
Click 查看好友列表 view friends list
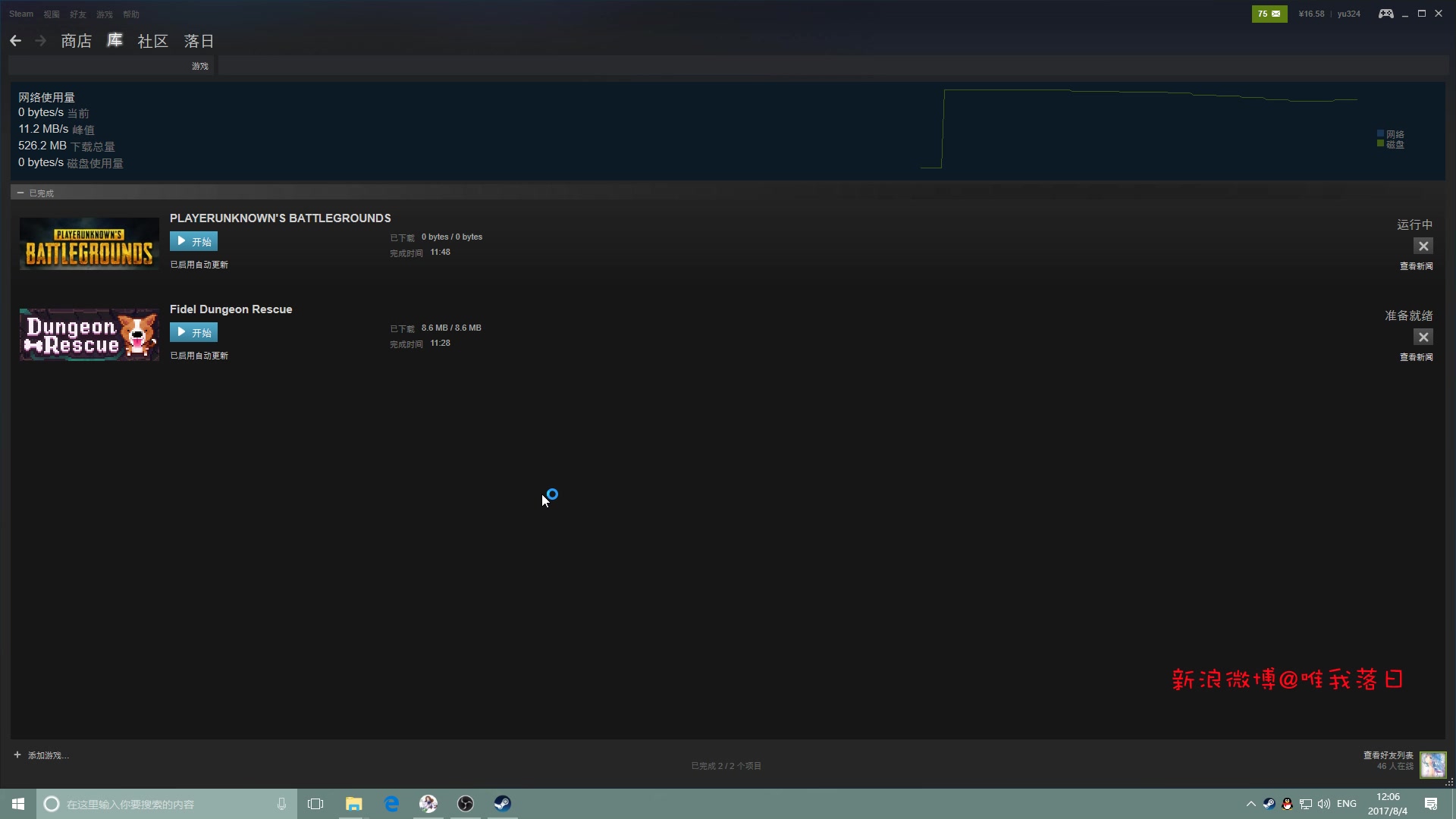coord(1388,755)
